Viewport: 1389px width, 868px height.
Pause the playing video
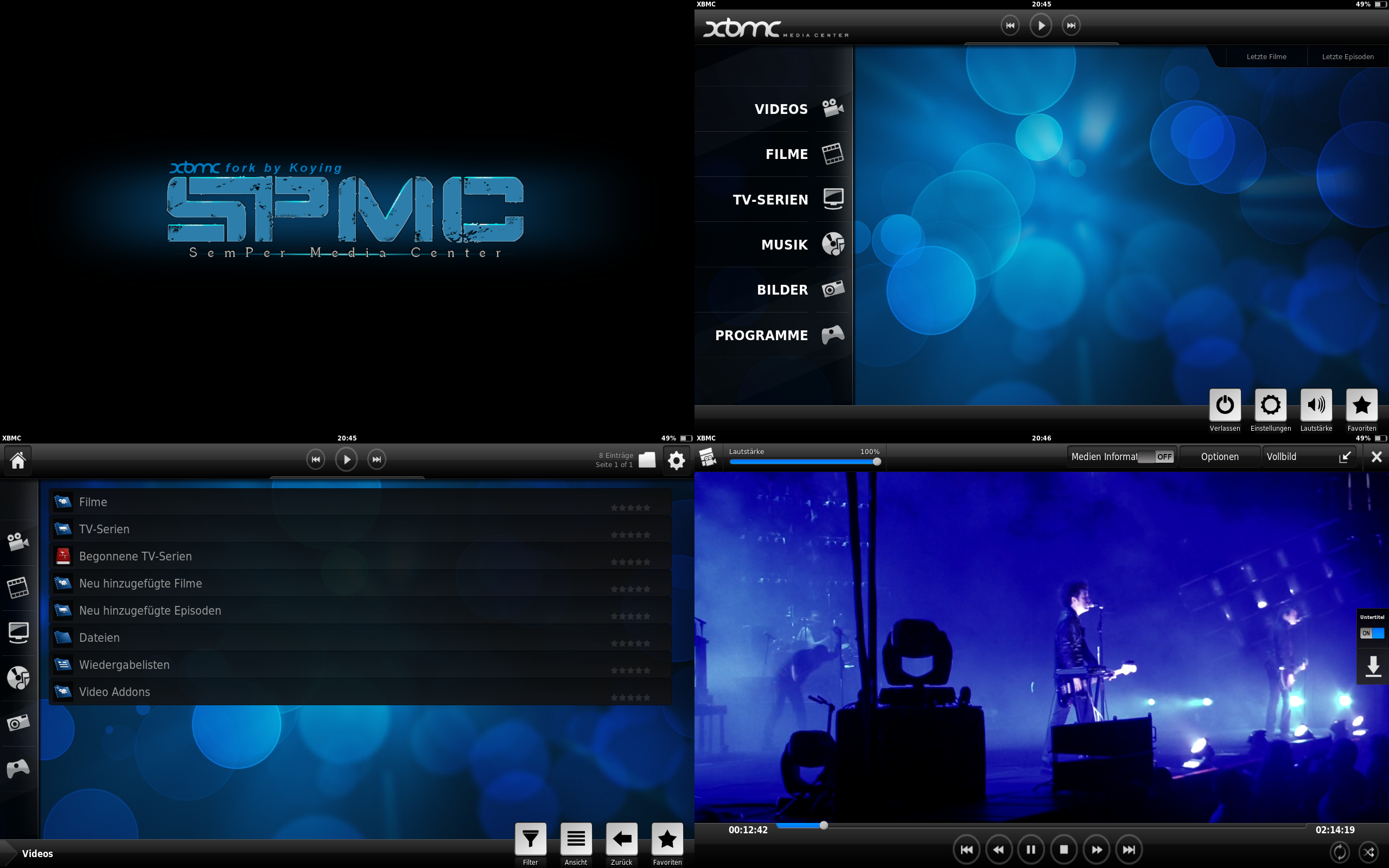1031,850
